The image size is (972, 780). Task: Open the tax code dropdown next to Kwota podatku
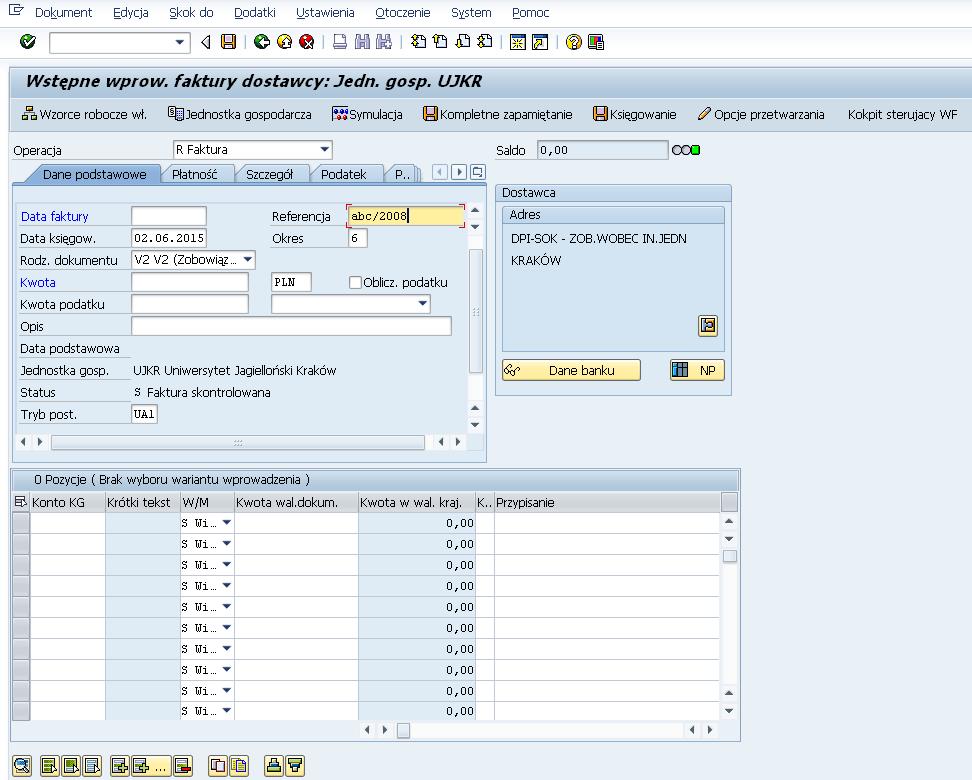422,304
